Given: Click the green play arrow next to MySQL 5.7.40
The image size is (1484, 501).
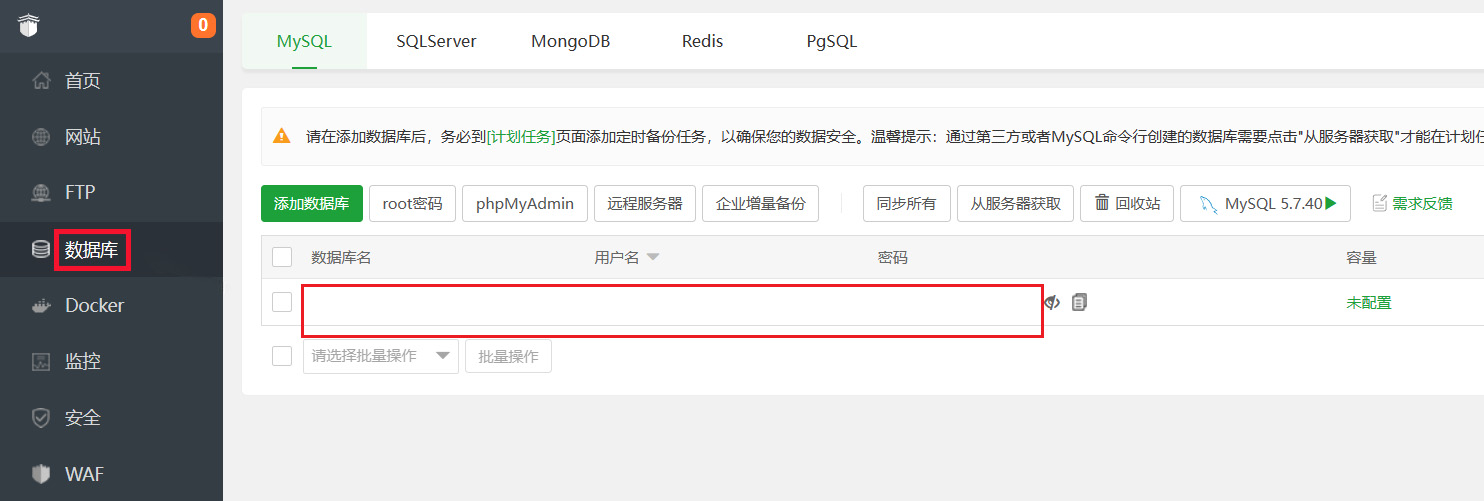Looking at the screenshot, I should [x=1331, y=203].
